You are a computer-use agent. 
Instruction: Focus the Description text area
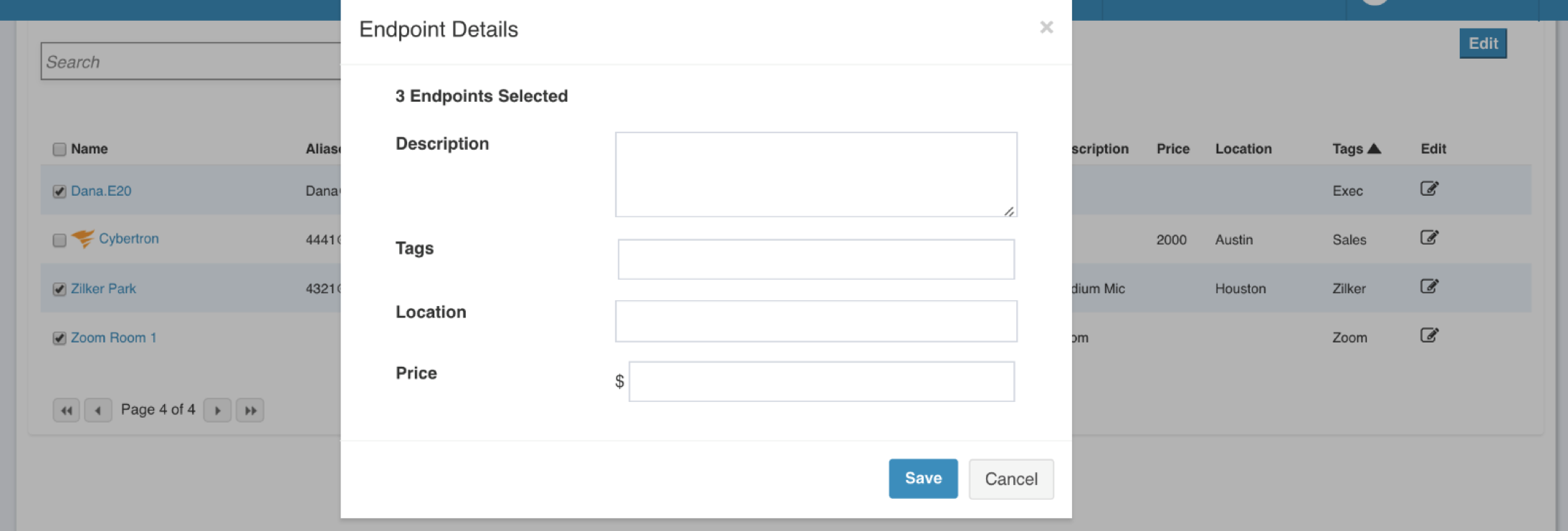tap(816, 174)
